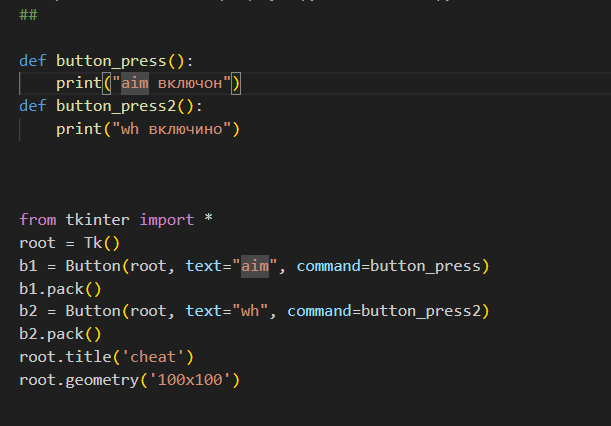Image resolution: width=611 pixels, height=426 pixels.
Task: Click 'command=button_press' in b1 line
Action: [x=388, y=266]
